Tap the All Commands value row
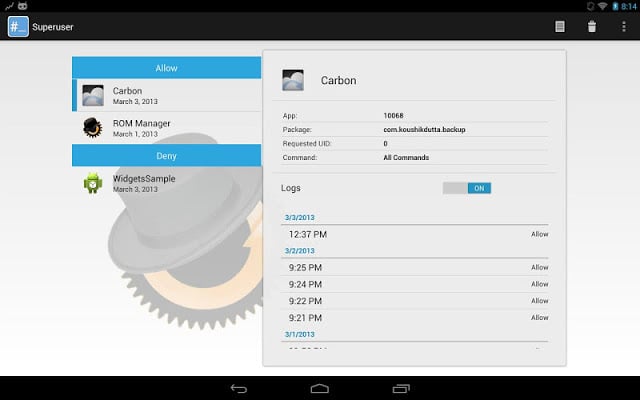 coord(406,157)
